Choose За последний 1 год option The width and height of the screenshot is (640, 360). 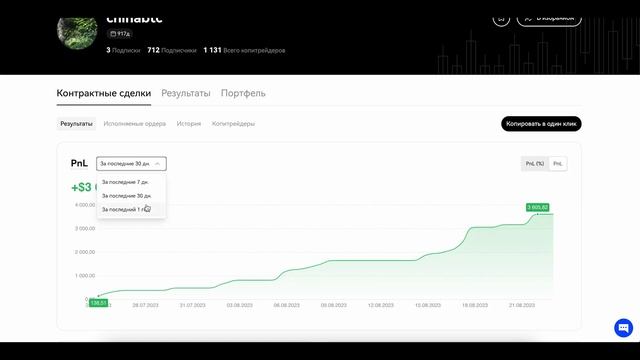click(131, 209)
